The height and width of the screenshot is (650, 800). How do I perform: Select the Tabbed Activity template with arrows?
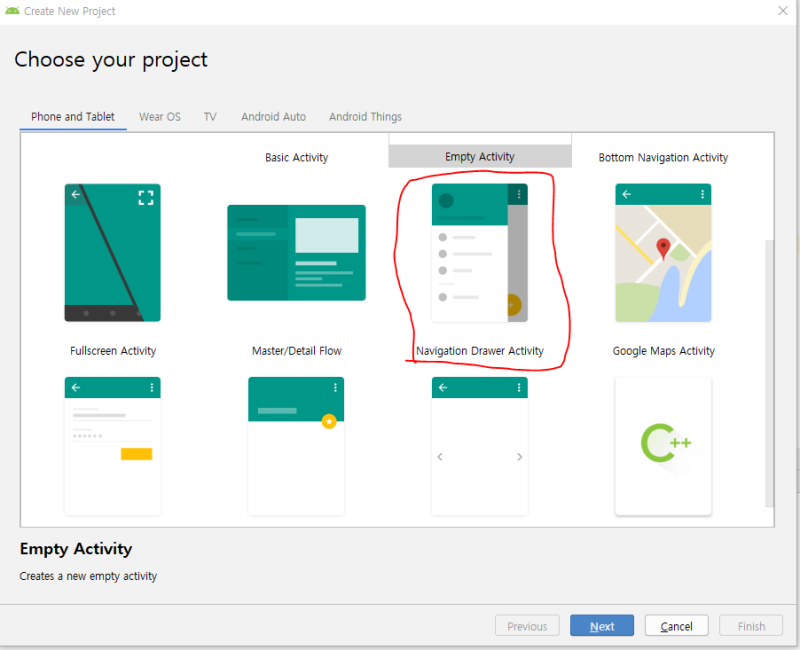[480, 446]
